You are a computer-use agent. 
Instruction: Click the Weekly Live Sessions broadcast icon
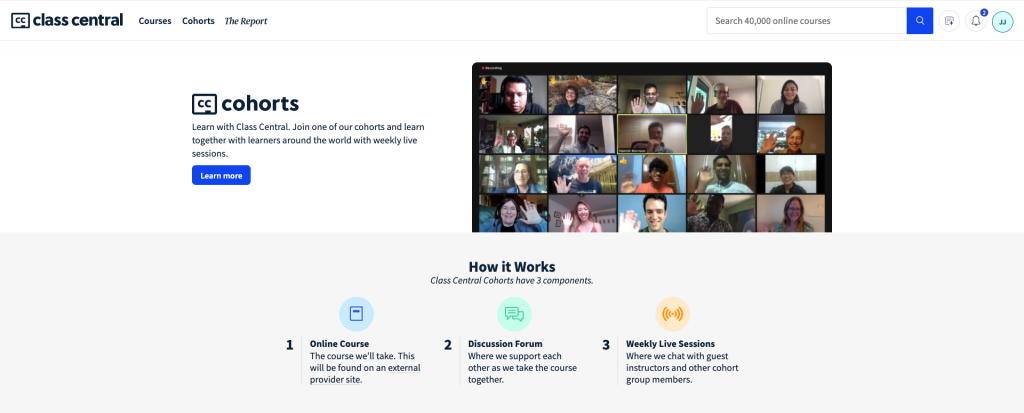(673, 314)
